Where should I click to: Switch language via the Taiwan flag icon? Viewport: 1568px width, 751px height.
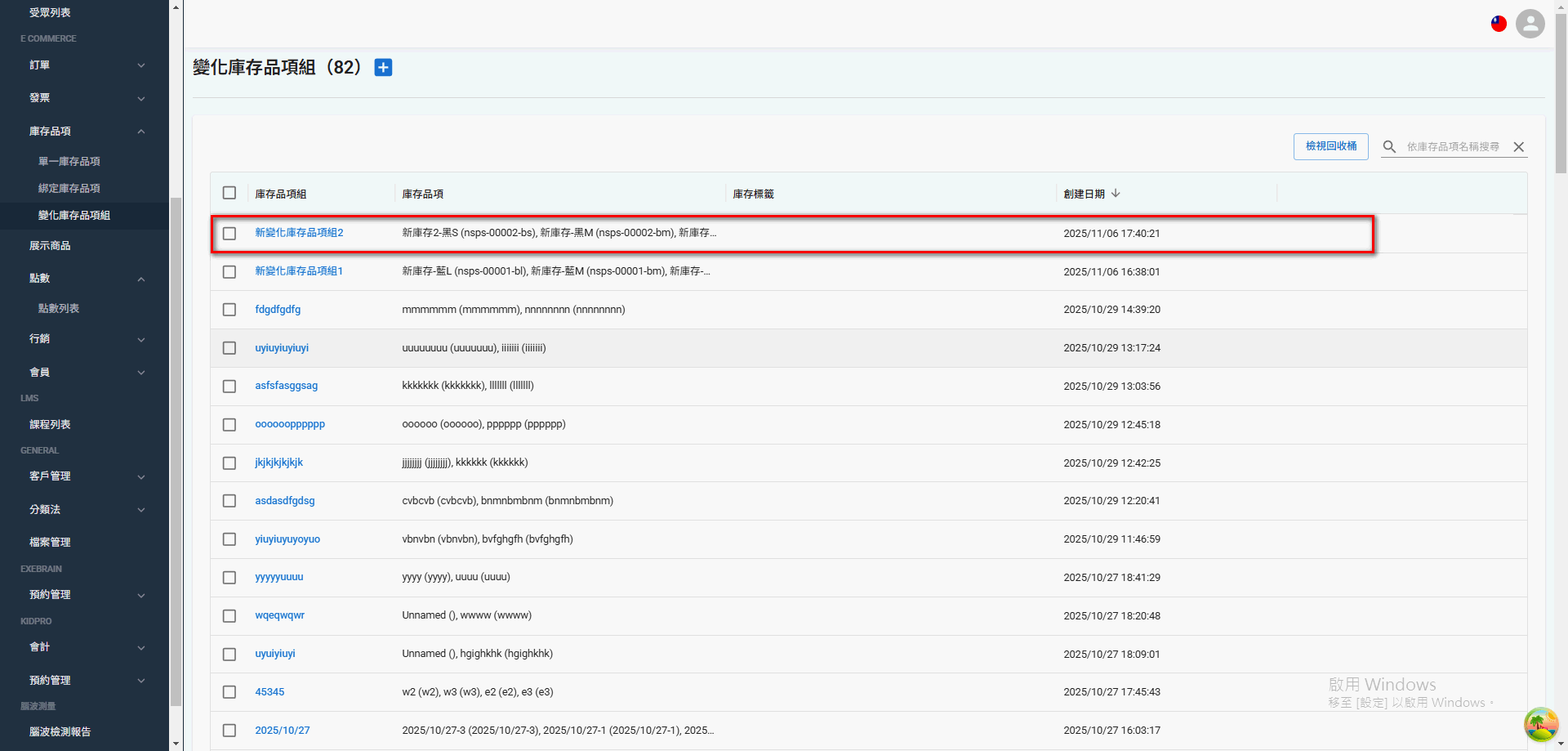click(x=1499, y=24)
